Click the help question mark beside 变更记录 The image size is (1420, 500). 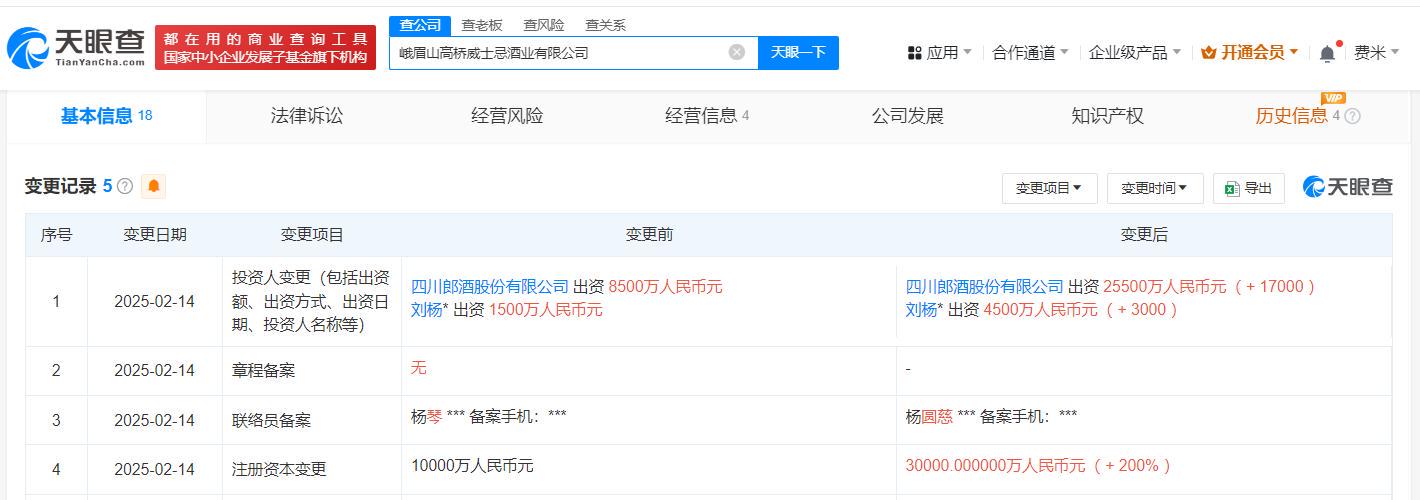125,186
